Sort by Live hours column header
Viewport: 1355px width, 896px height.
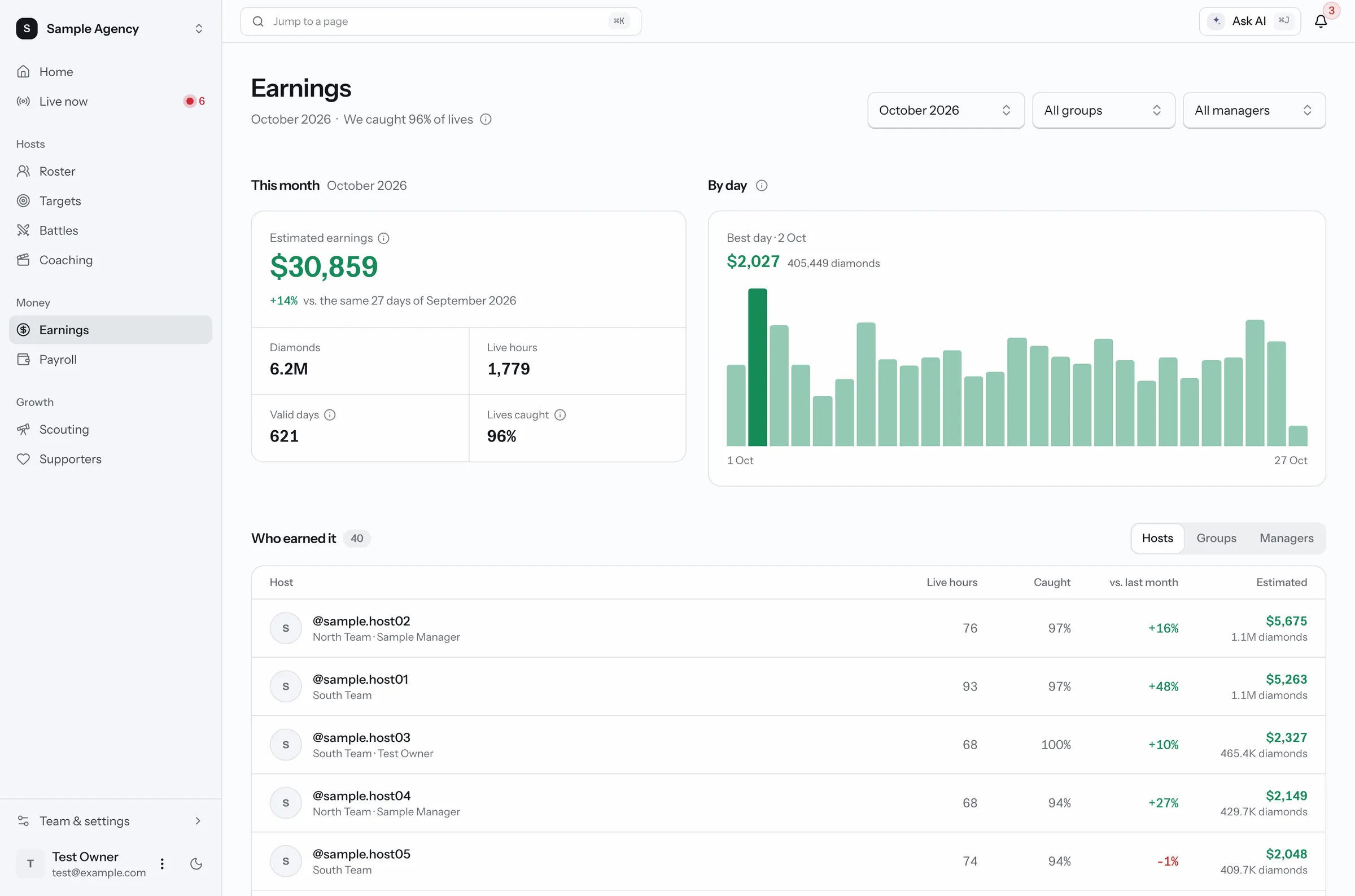tap(952, 582)
